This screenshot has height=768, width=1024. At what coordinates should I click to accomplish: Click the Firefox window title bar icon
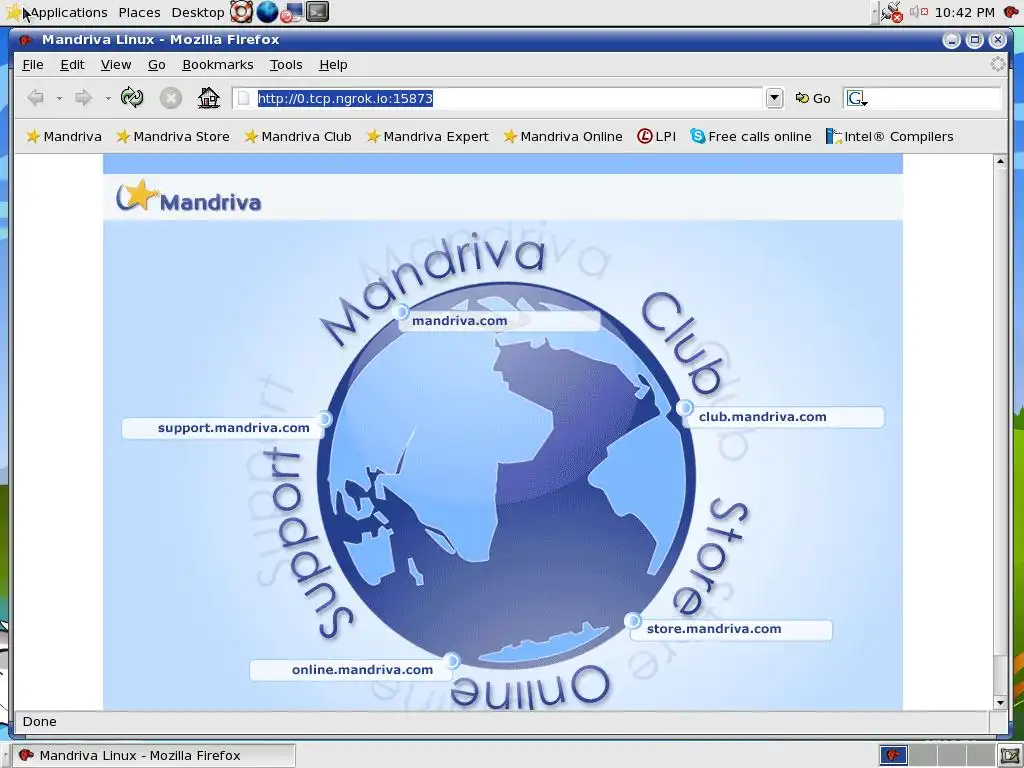[25, 40]
